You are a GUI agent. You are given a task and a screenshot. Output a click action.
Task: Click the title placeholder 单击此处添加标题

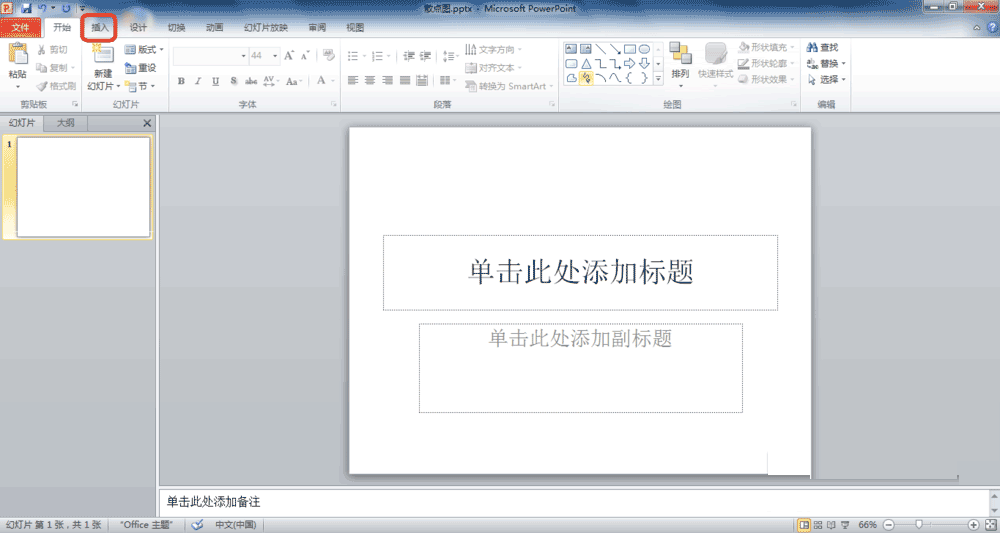pos(580,272)
